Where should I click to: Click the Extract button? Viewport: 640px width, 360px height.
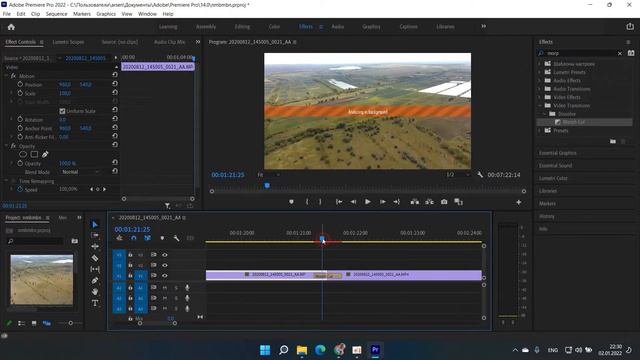pos(429,202)
